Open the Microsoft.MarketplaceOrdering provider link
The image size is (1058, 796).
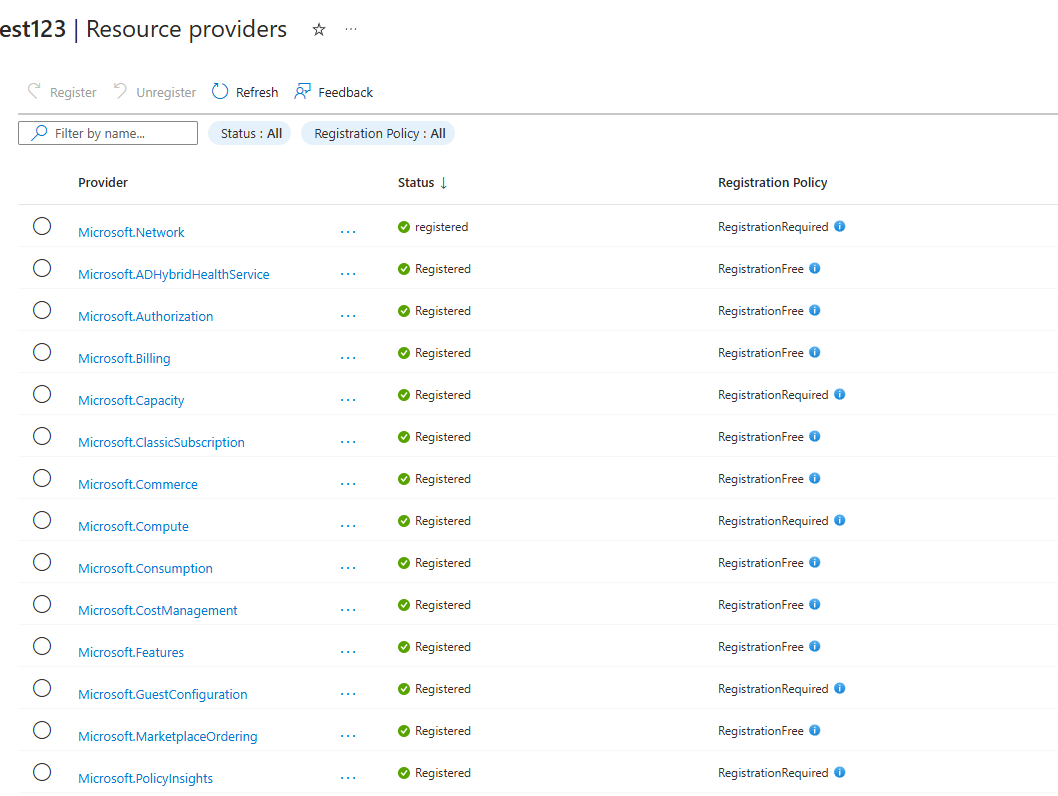(167, 736)
